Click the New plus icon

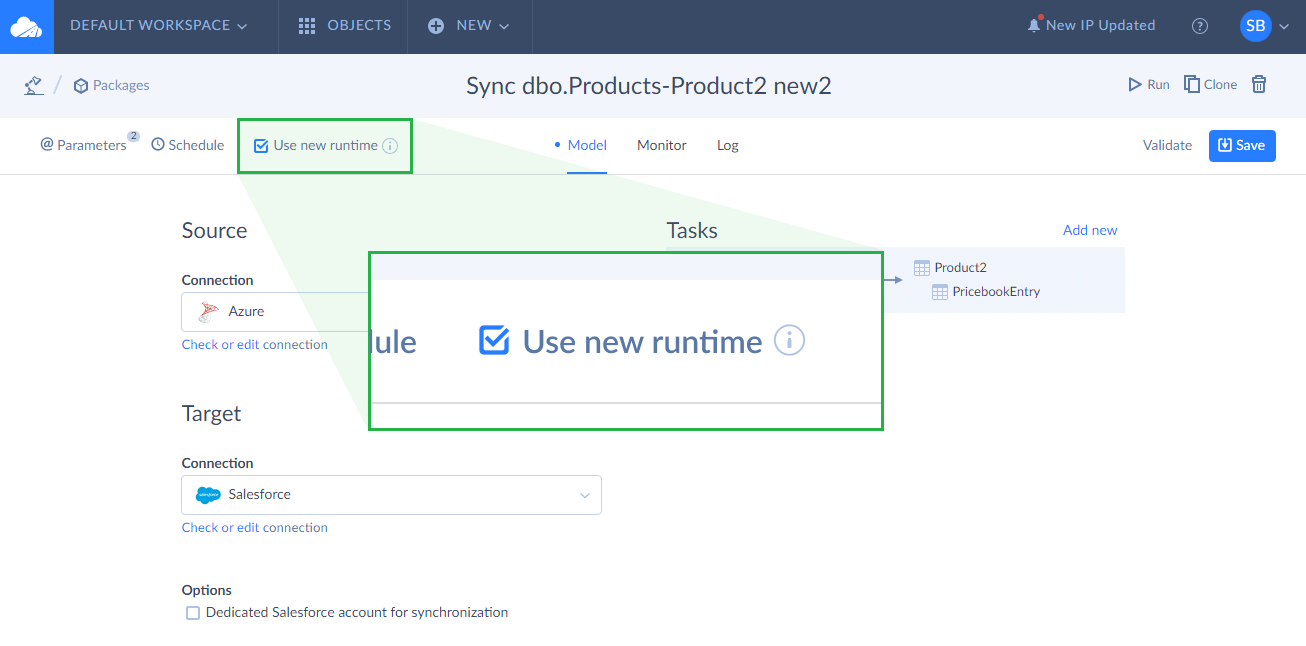point(436,26)
